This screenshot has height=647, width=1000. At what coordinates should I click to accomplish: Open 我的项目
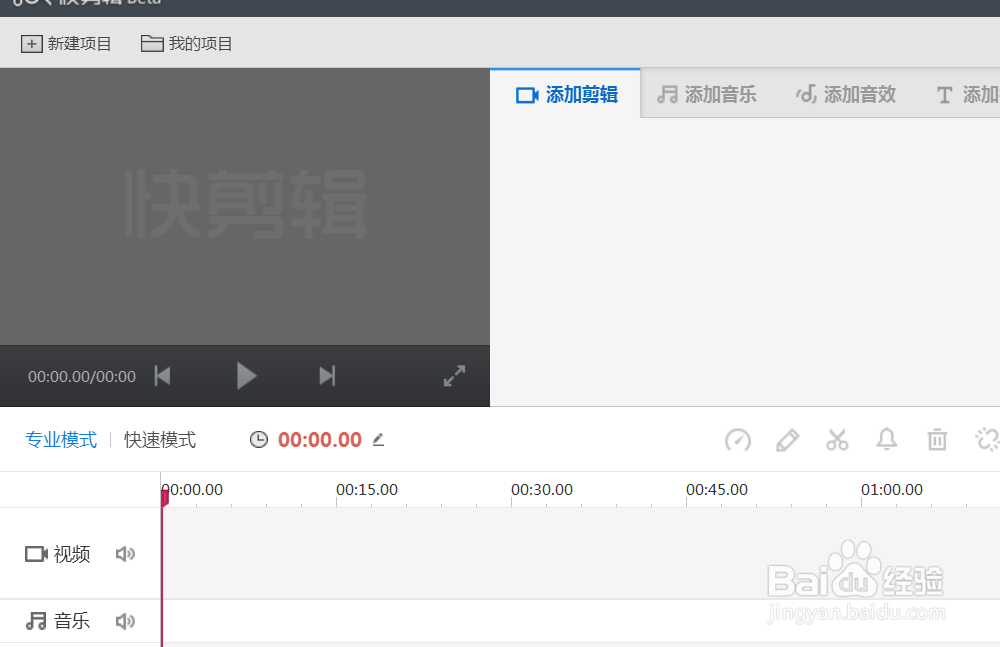pos(186,43)
